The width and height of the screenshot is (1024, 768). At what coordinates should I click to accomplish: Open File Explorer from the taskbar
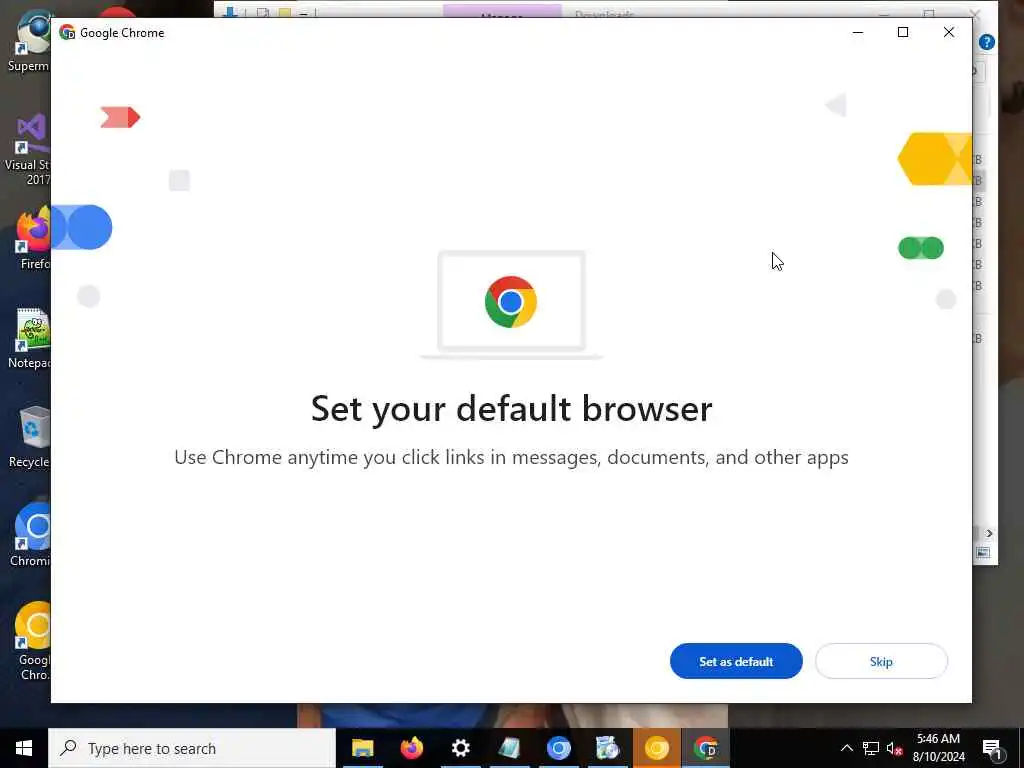(x=362, y=748)
